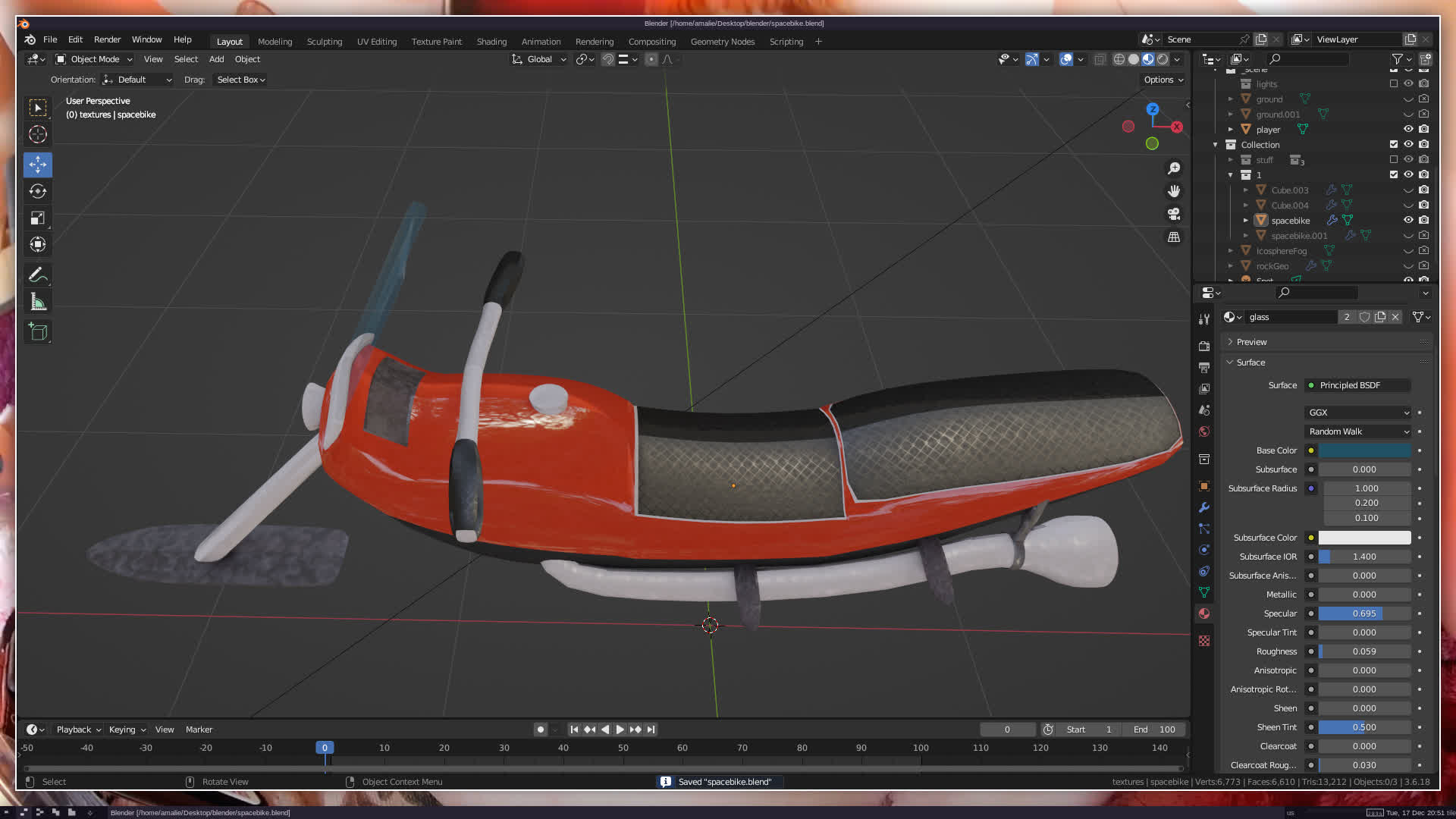Open the Render menu
Screen dimensions: 1456x819
point(107,39)
